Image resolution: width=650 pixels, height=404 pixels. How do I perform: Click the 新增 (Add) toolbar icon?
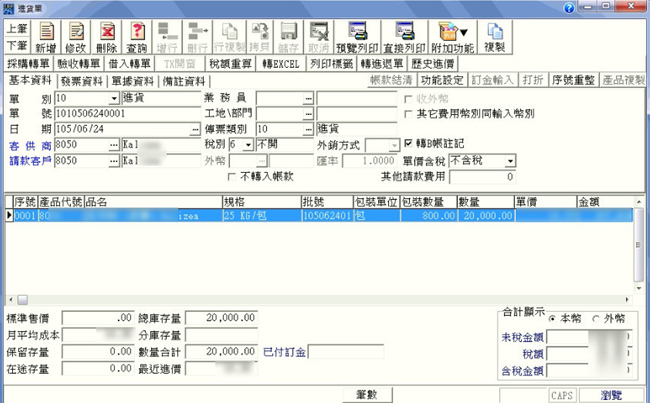46,37
